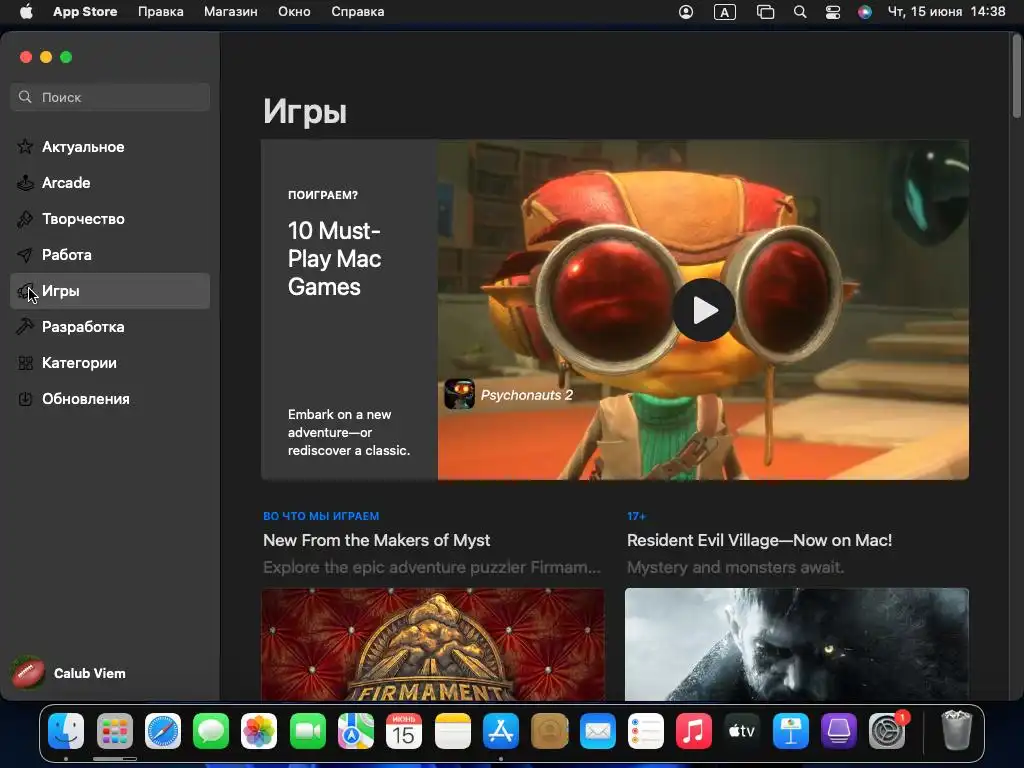Open New From the Makers of Myst
Screen dimensions: 1024x768
pos(376,540)
